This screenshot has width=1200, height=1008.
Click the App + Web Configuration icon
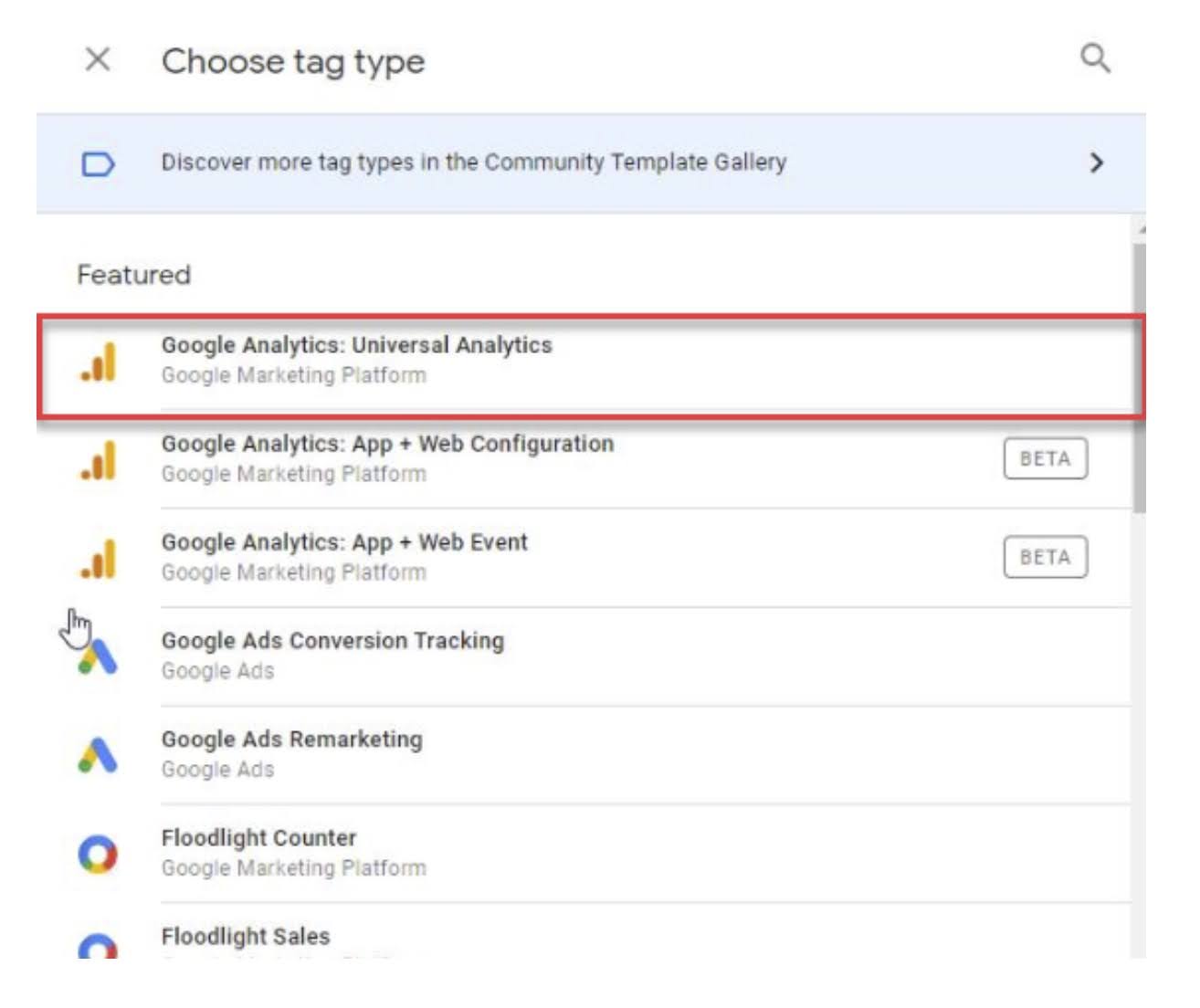(x=99, y=460)
